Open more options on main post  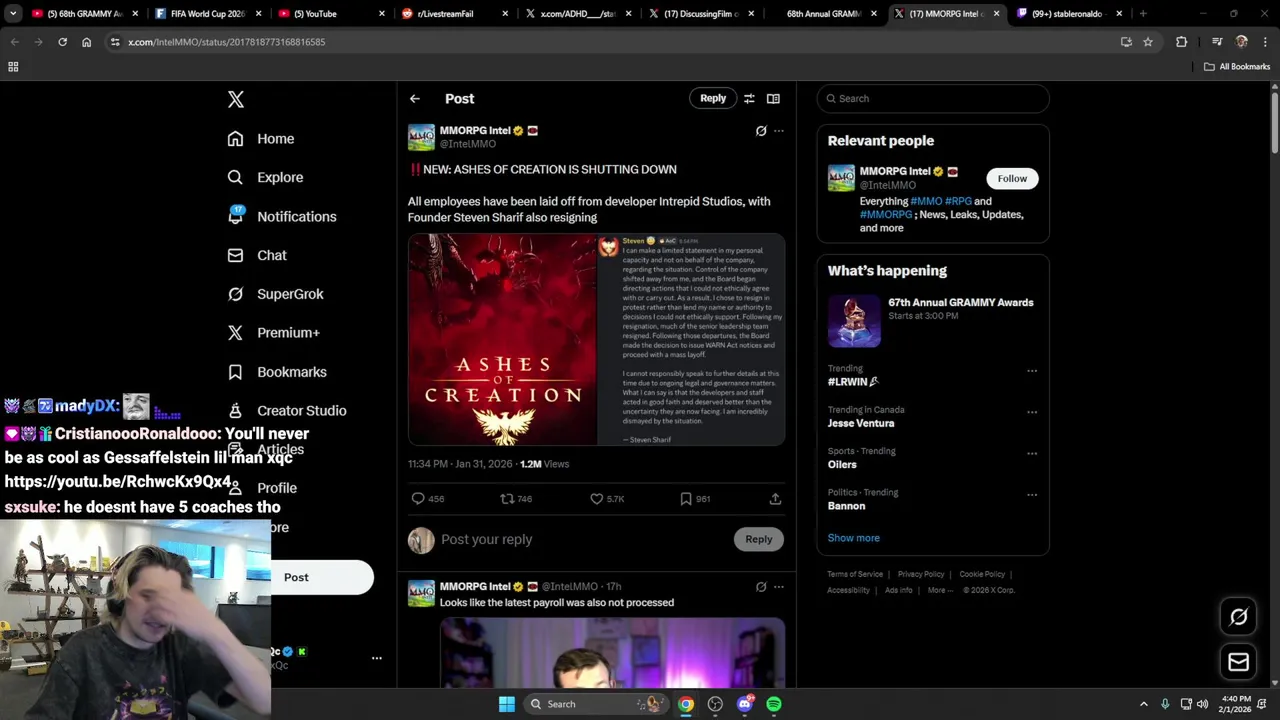click(x=779, y=131)
